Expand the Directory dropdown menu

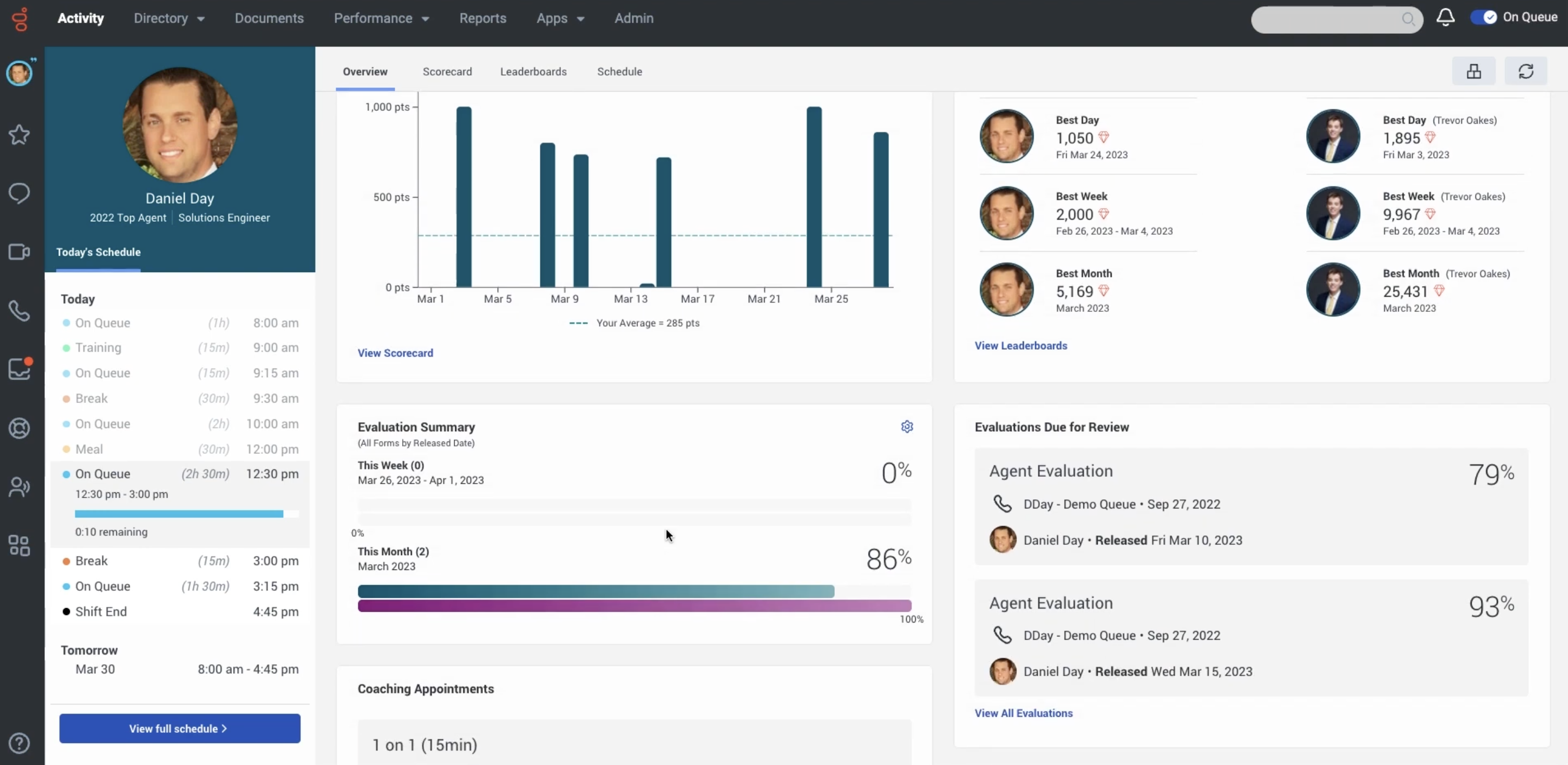(169, 18)
